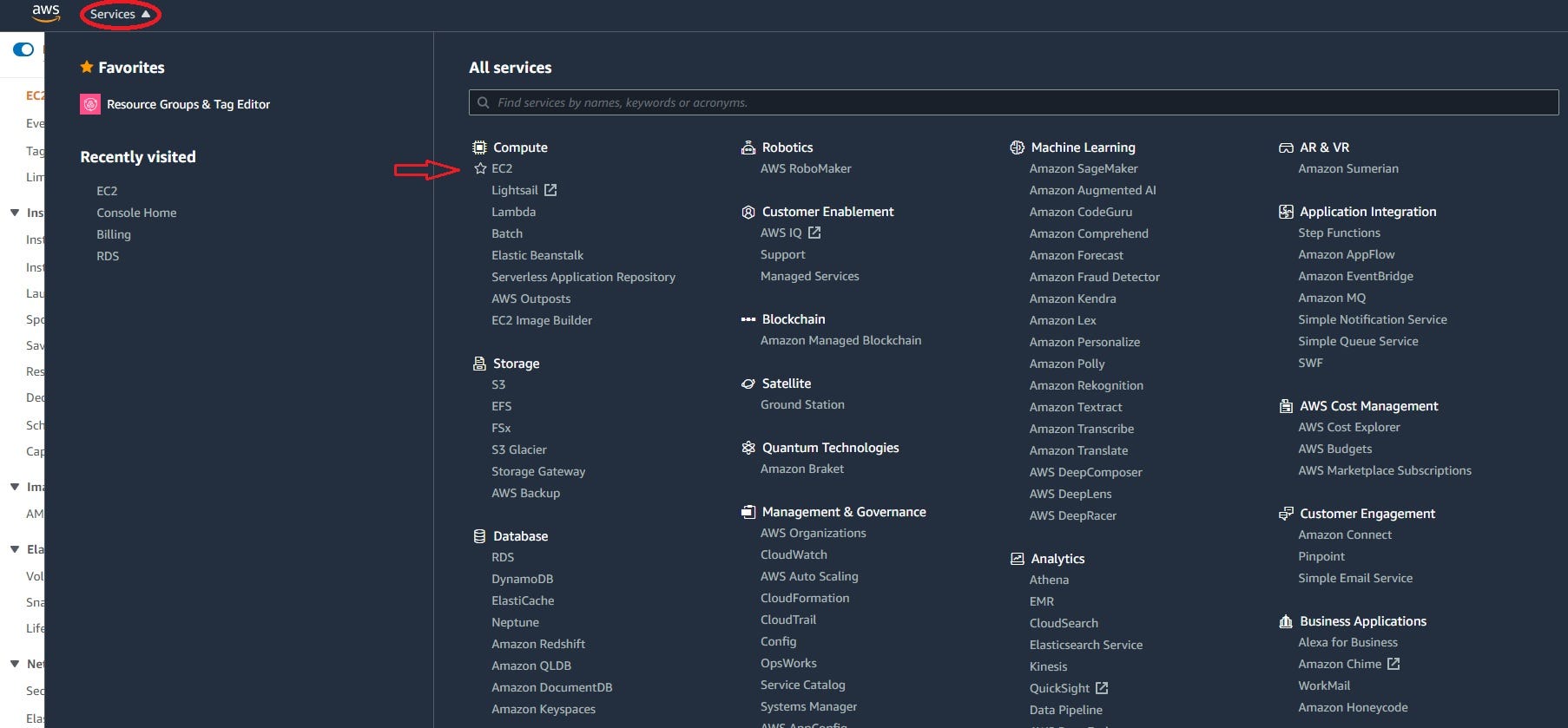Open AWS RoboMaker
Viewport: 1568px width, 728px height.
[806, 168]
